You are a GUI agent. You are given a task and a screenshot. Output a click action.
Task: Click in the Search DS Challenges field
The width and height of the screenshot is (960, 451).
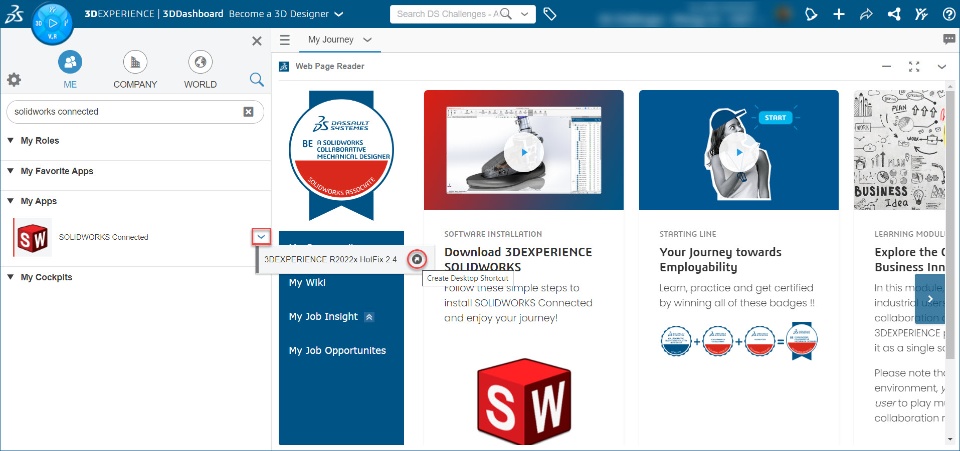coord(446,14)
